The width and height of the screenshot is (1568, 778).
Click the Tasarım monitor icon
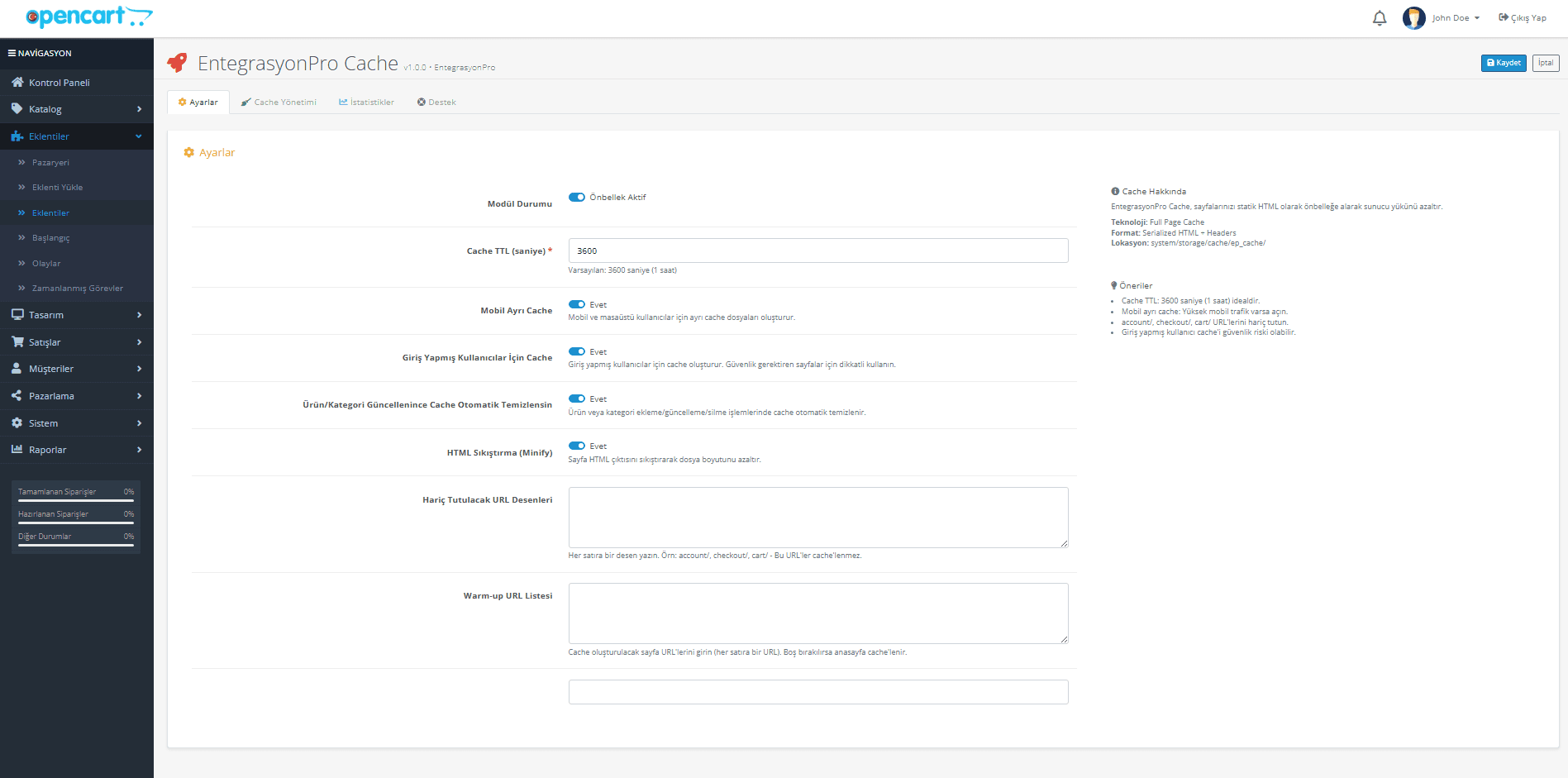coord(17,315)
